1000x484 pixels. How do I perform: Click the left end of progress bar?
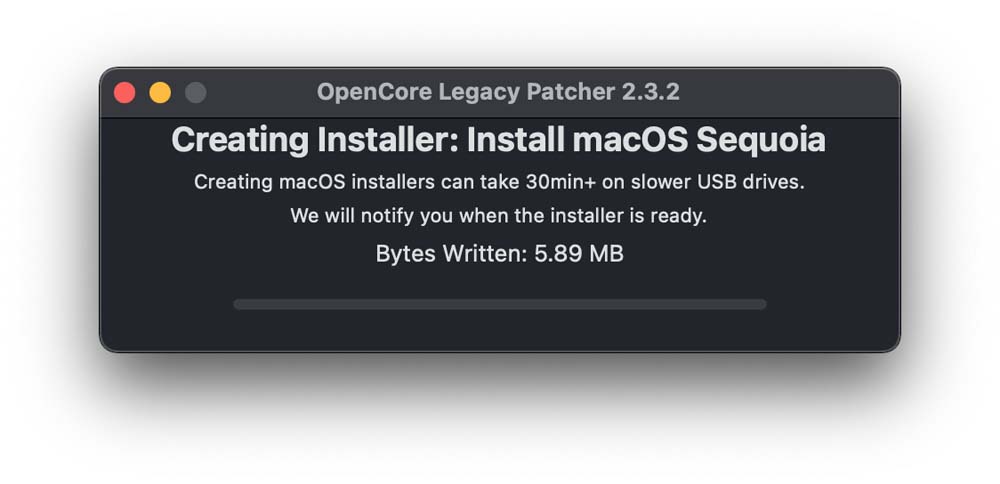click(x=239, y=304)
